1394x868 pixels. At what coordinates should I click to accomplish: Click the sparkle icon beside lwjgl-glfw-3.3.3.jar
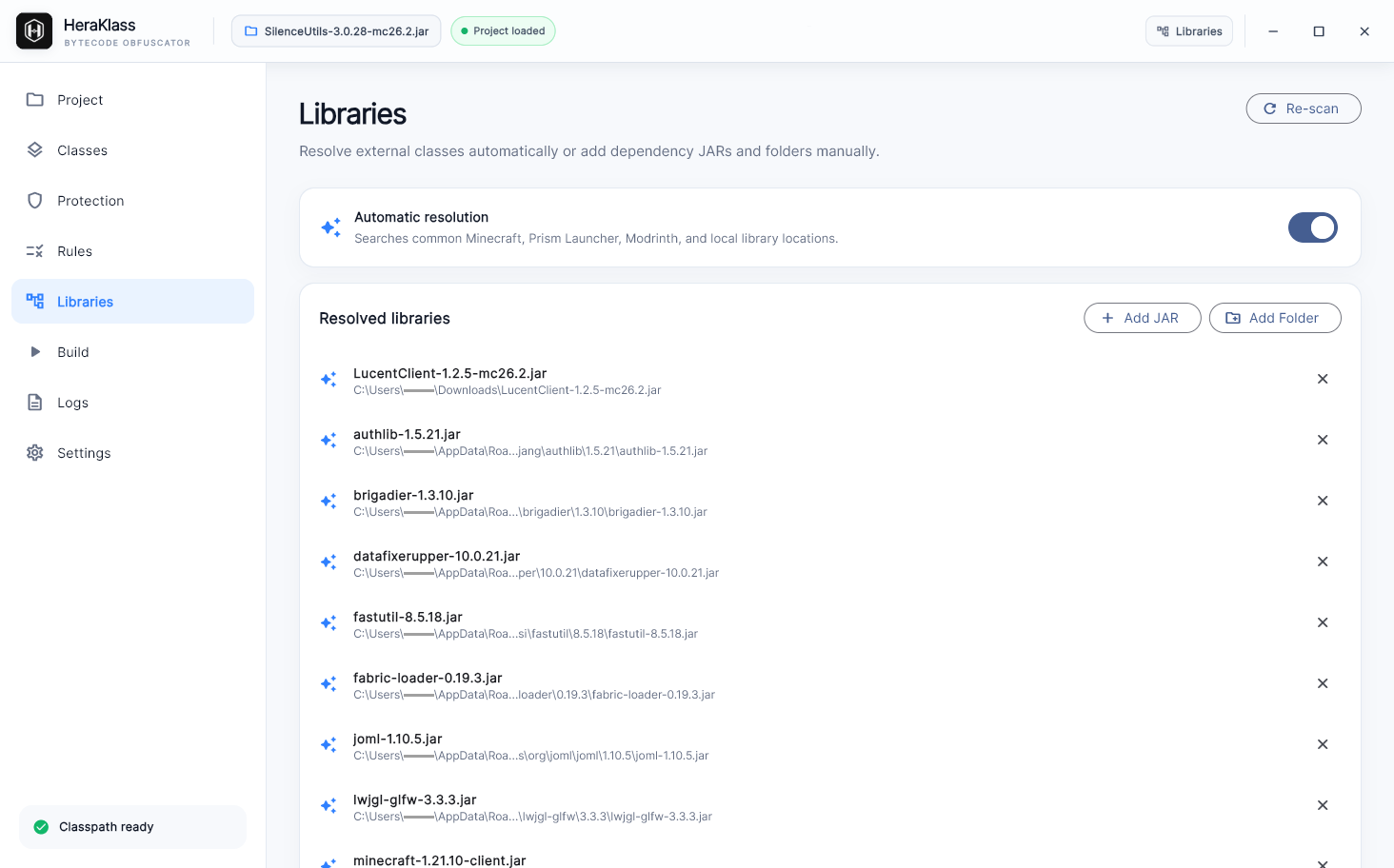[x=329, y=805]
